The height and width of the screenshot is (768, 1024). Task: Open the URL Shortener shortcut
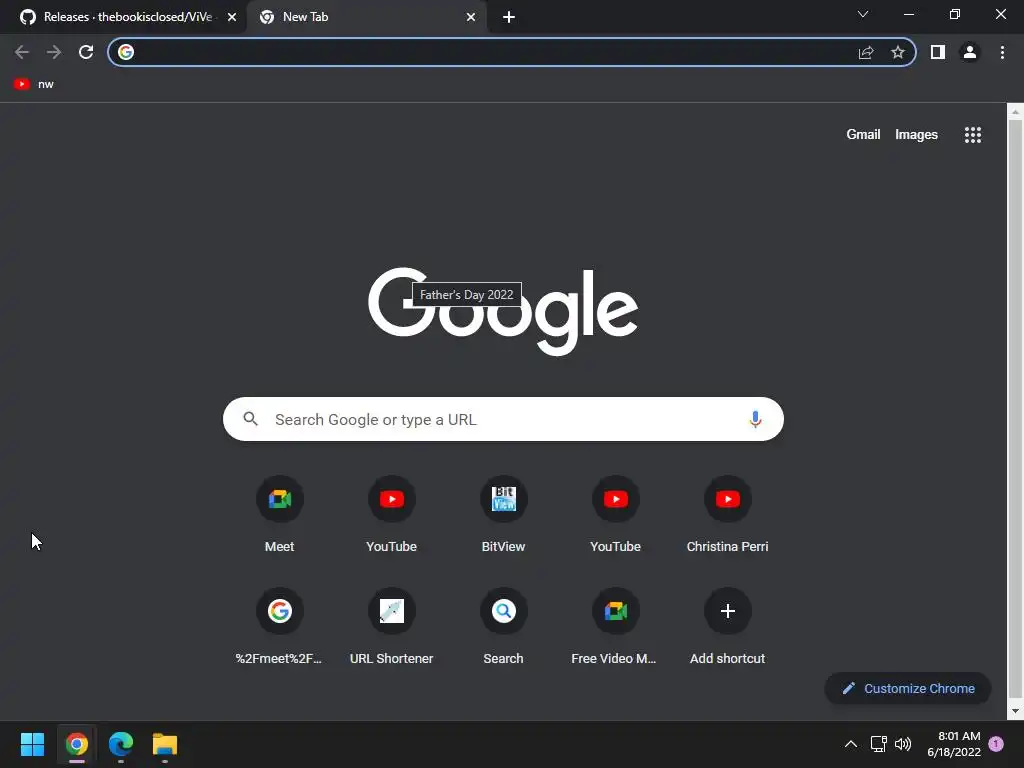click(391, 627)
